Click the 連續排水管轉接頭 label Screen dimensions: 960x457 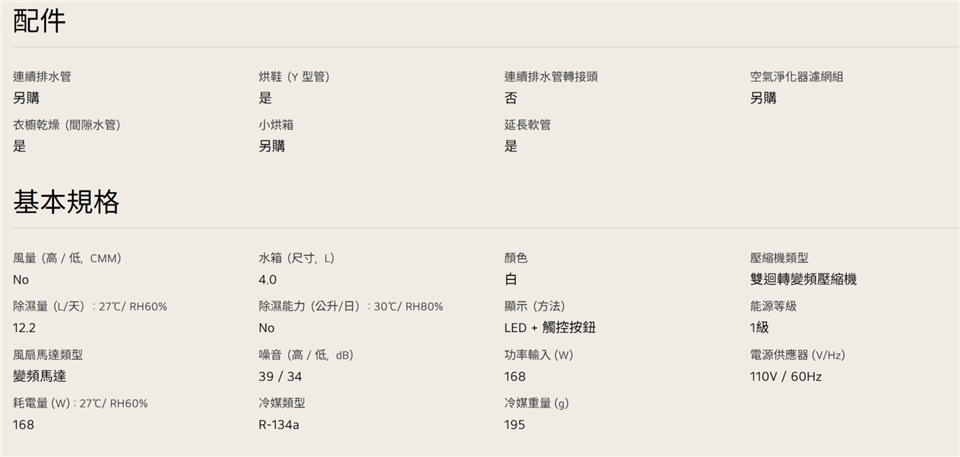pos(551,77)
